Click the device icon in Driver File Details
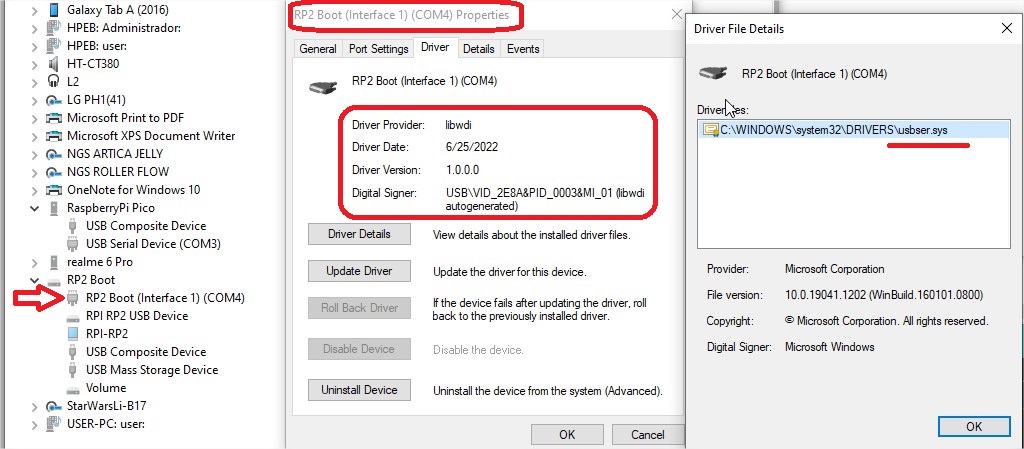1024x449 pixels. coord(713,72)
